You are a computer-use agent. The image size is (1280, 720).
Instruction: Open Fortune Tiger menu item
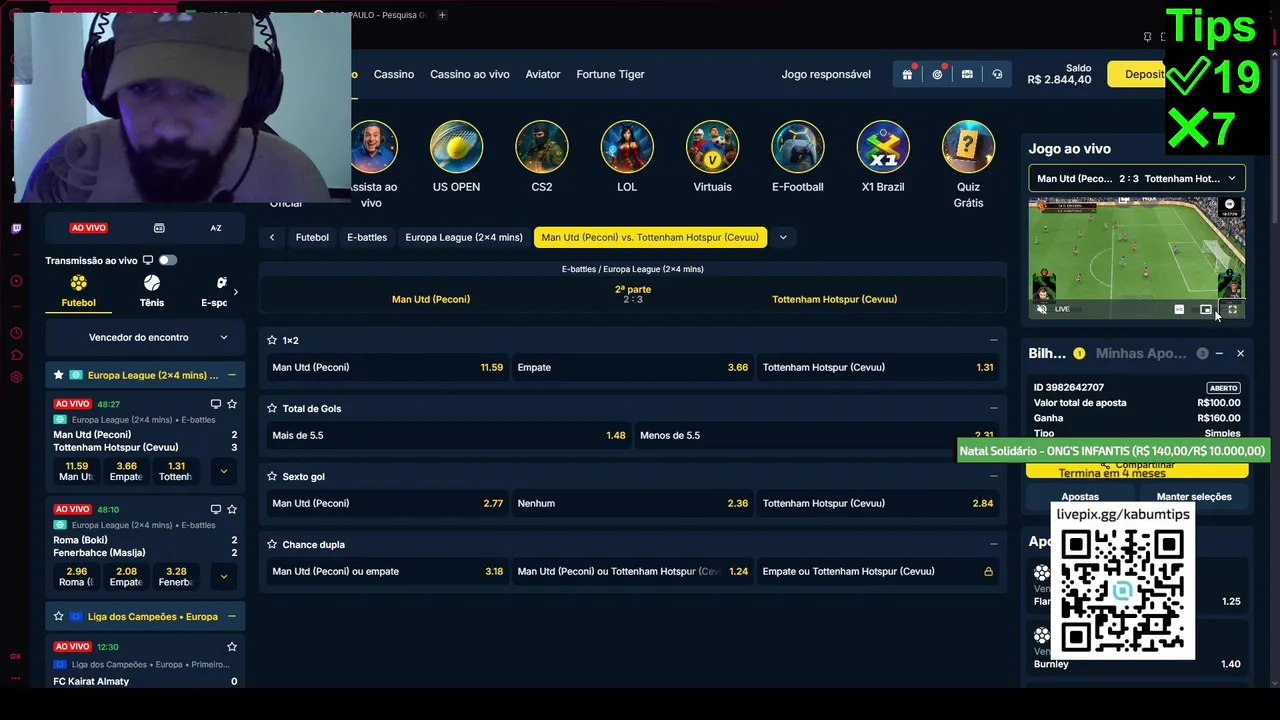tap(610, 74)
